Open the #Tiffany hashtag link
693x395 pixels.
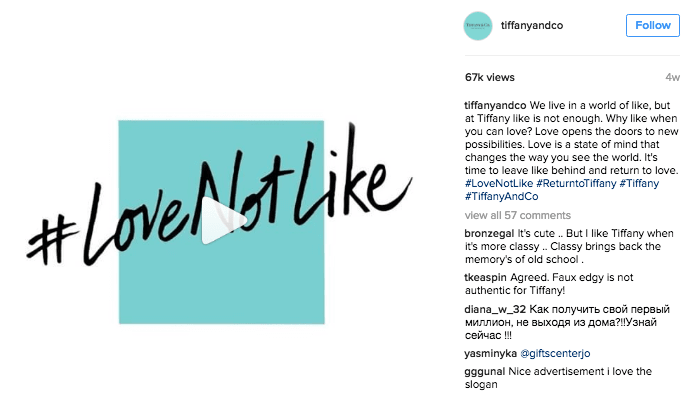(639, 183)
